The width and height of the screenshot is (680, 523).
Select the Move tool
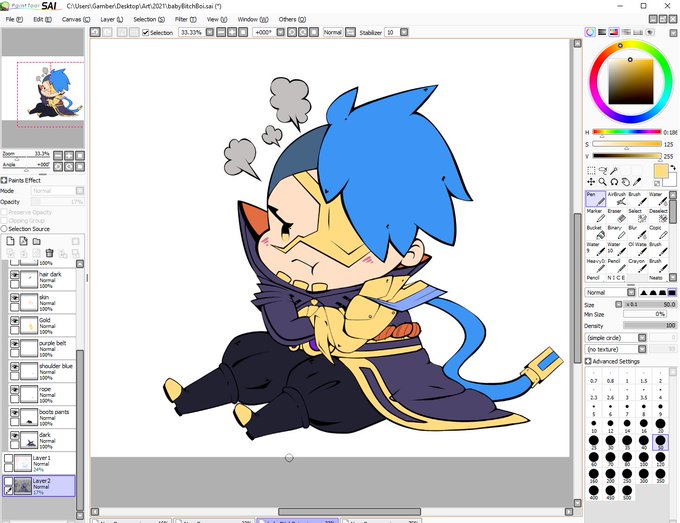click(x=591, y=182)
